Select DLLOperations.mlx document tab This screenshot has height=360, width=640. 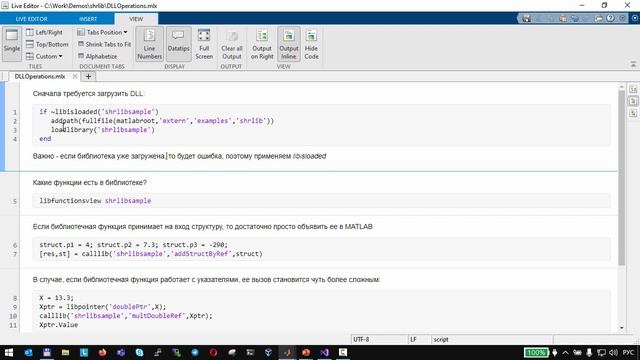pos(40,76)
